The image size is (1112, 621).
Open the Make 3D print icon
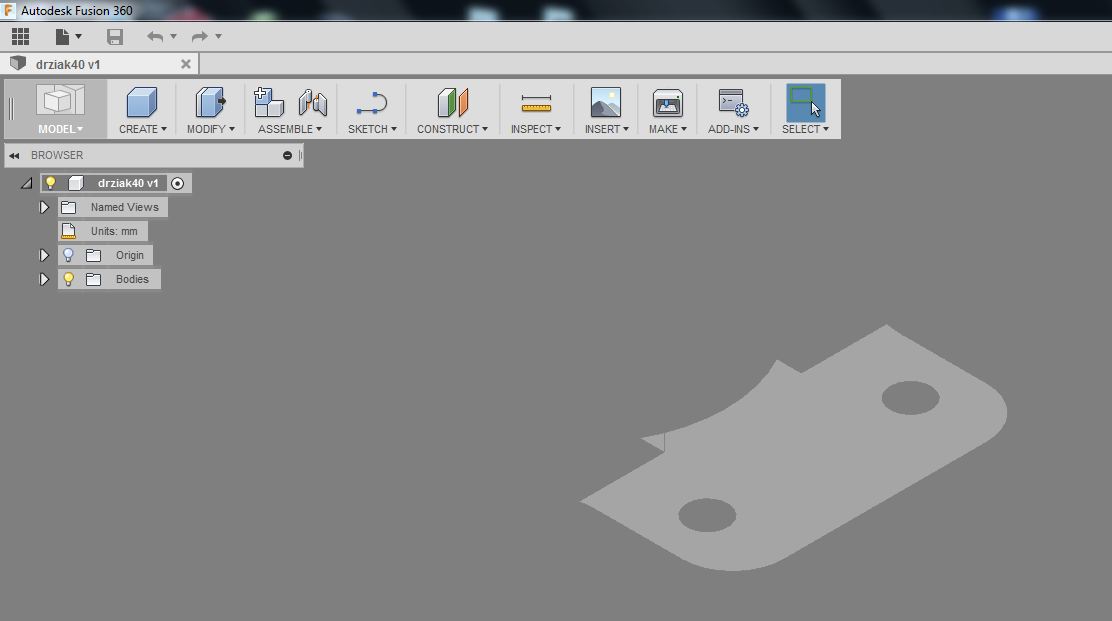(667, 103)
